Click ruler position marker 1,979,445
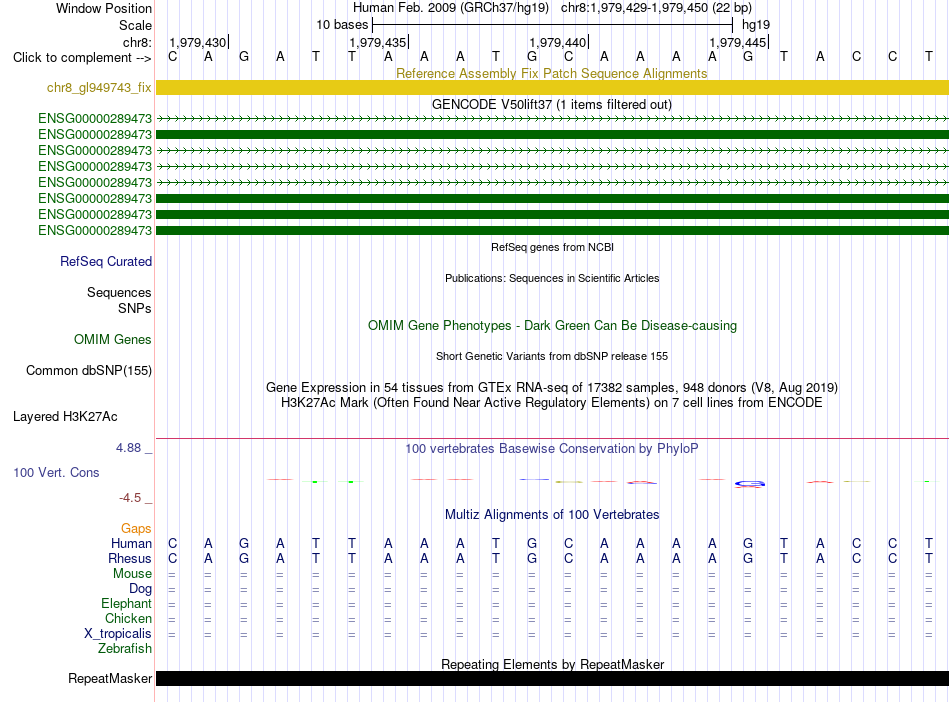 (737, 42)
